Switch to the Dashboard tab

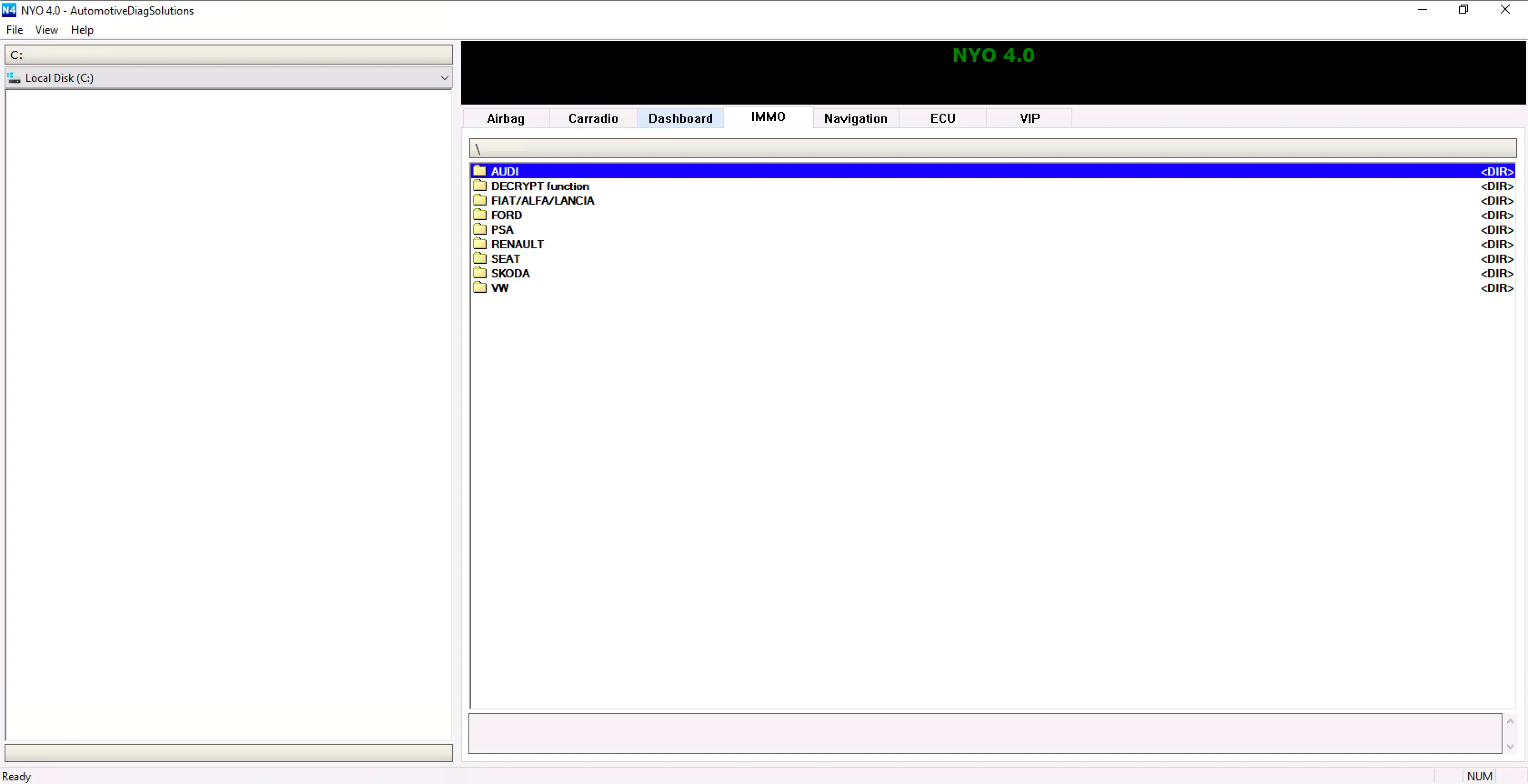[x=680, y=118]
